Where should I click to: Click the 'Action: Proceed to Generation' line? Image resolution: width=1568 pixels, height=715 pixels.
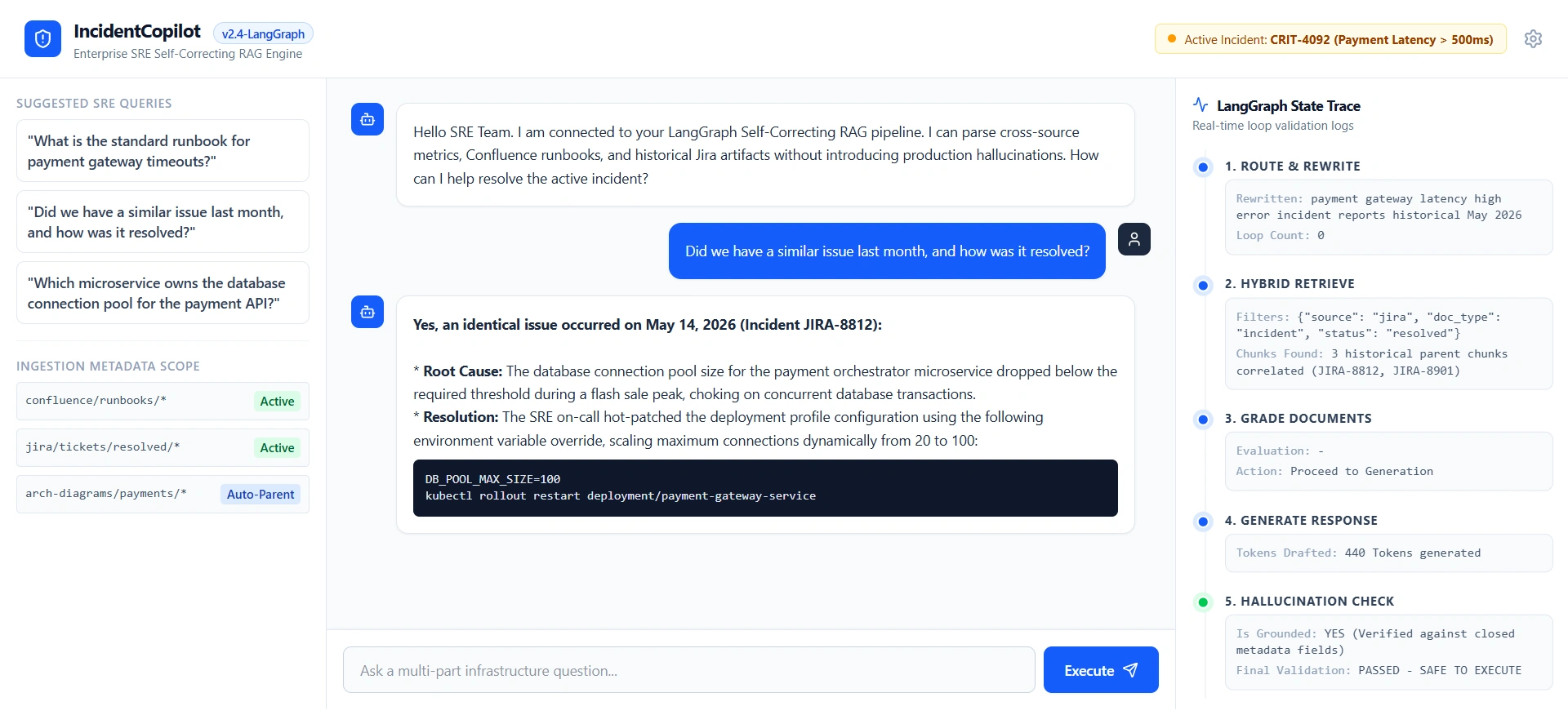[x=1334, y=471]
